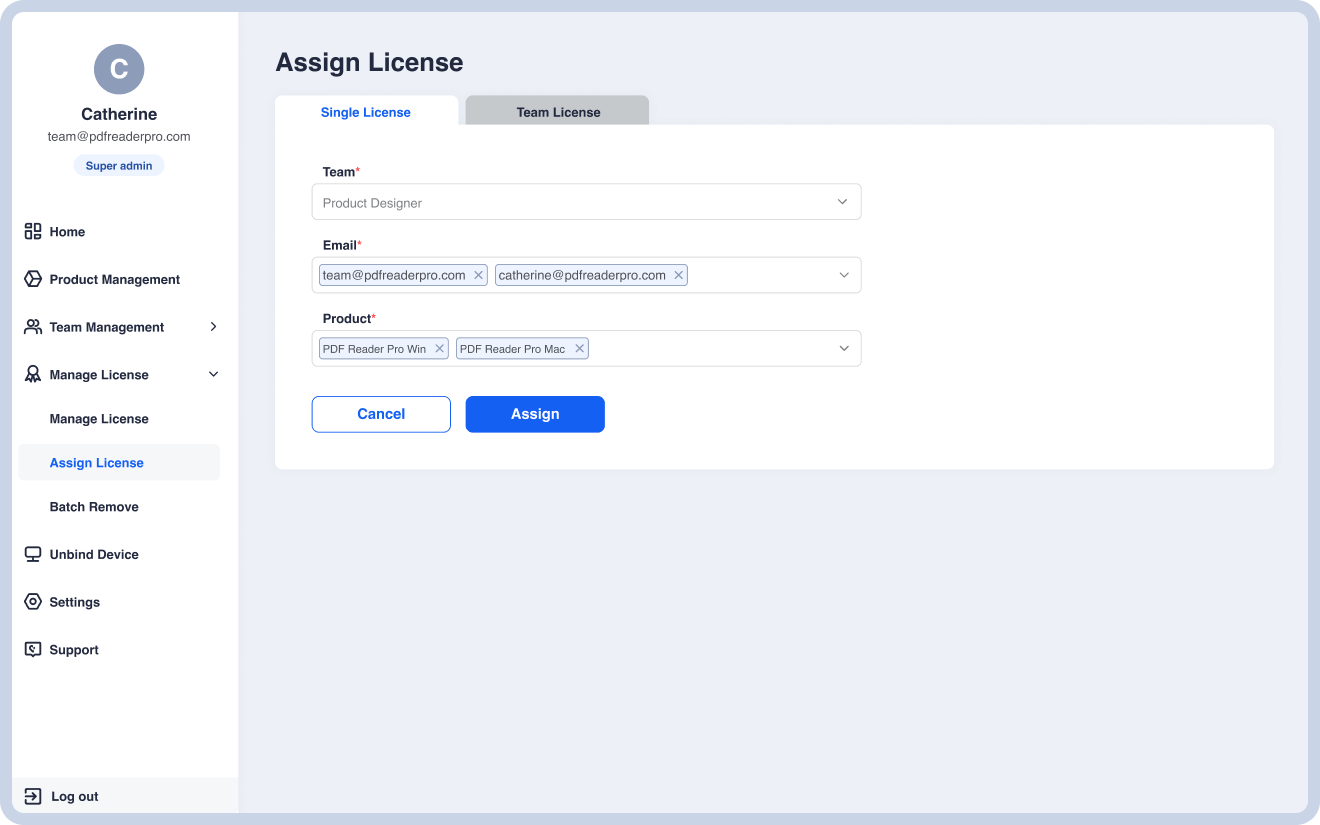The image size is (1320, 825).
Task: Click the Support chat icon
Action: click(33, 650)
